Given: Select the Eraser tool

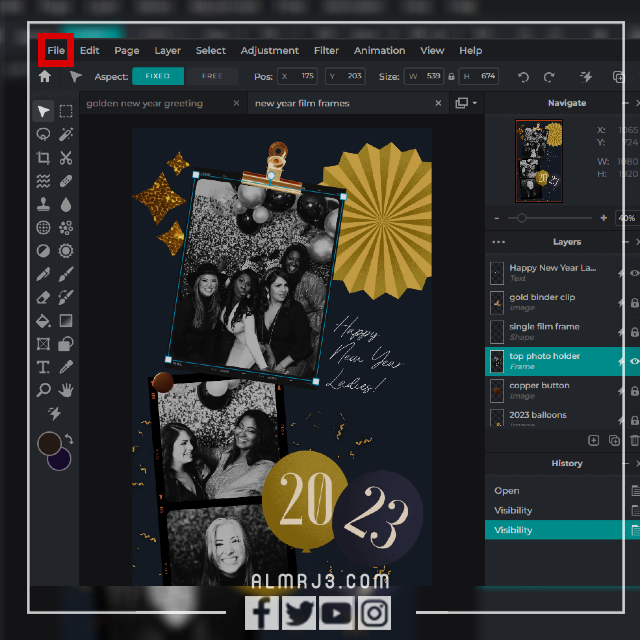Looking at the screenshot, I should click(x=43, y=297).
